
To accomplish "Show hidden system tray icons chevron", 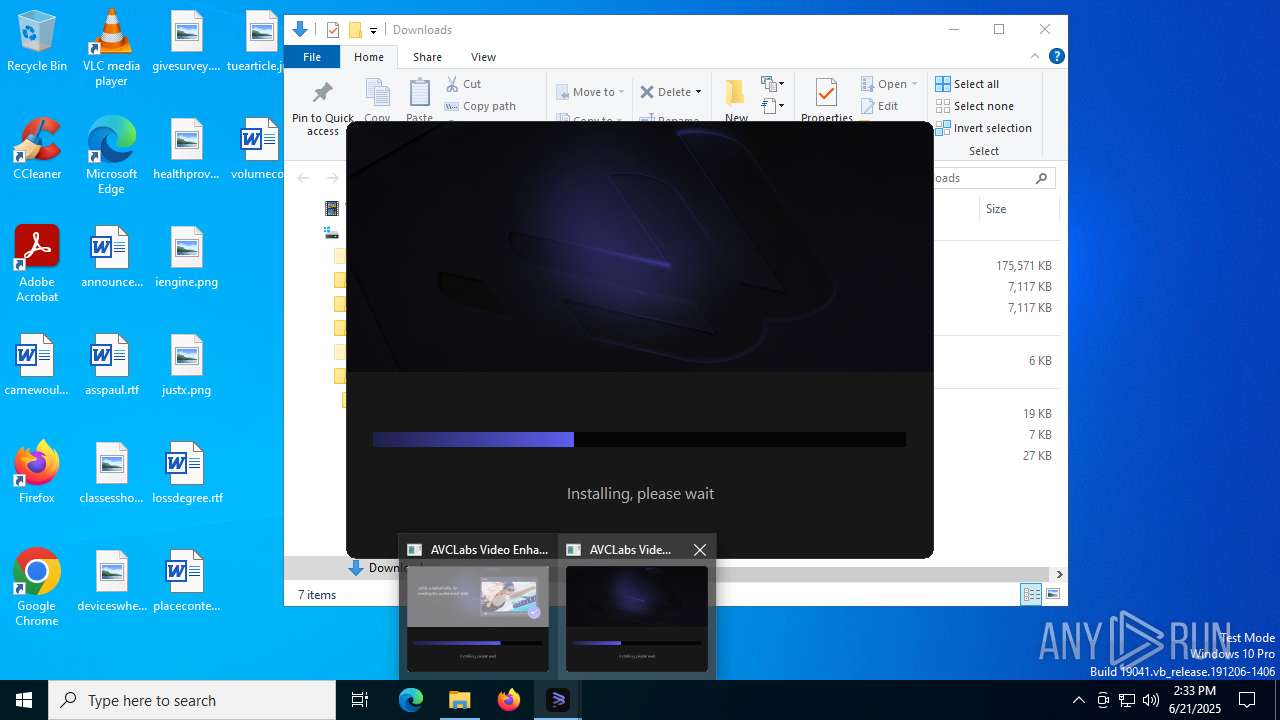I will [x=1078, y=700].
